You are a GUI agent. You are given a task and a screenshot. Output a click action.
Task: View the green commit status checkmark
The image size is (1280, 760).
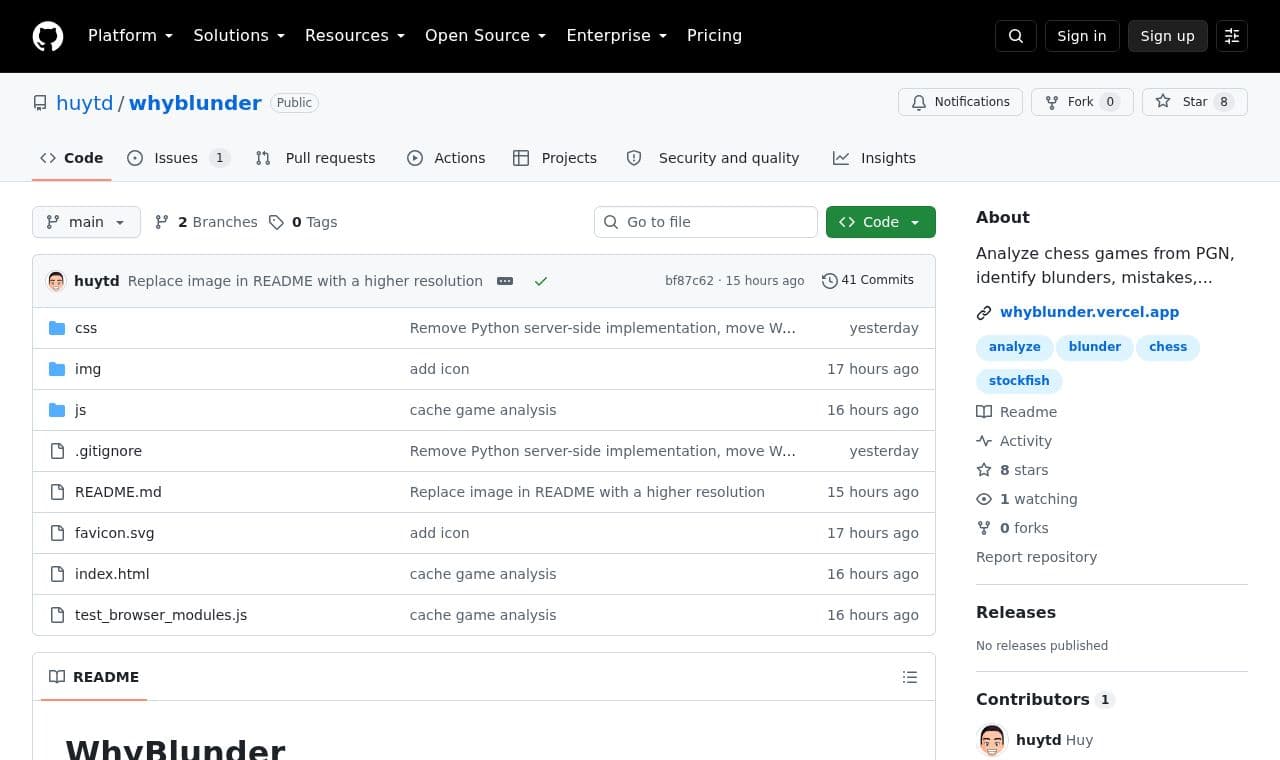541,281
